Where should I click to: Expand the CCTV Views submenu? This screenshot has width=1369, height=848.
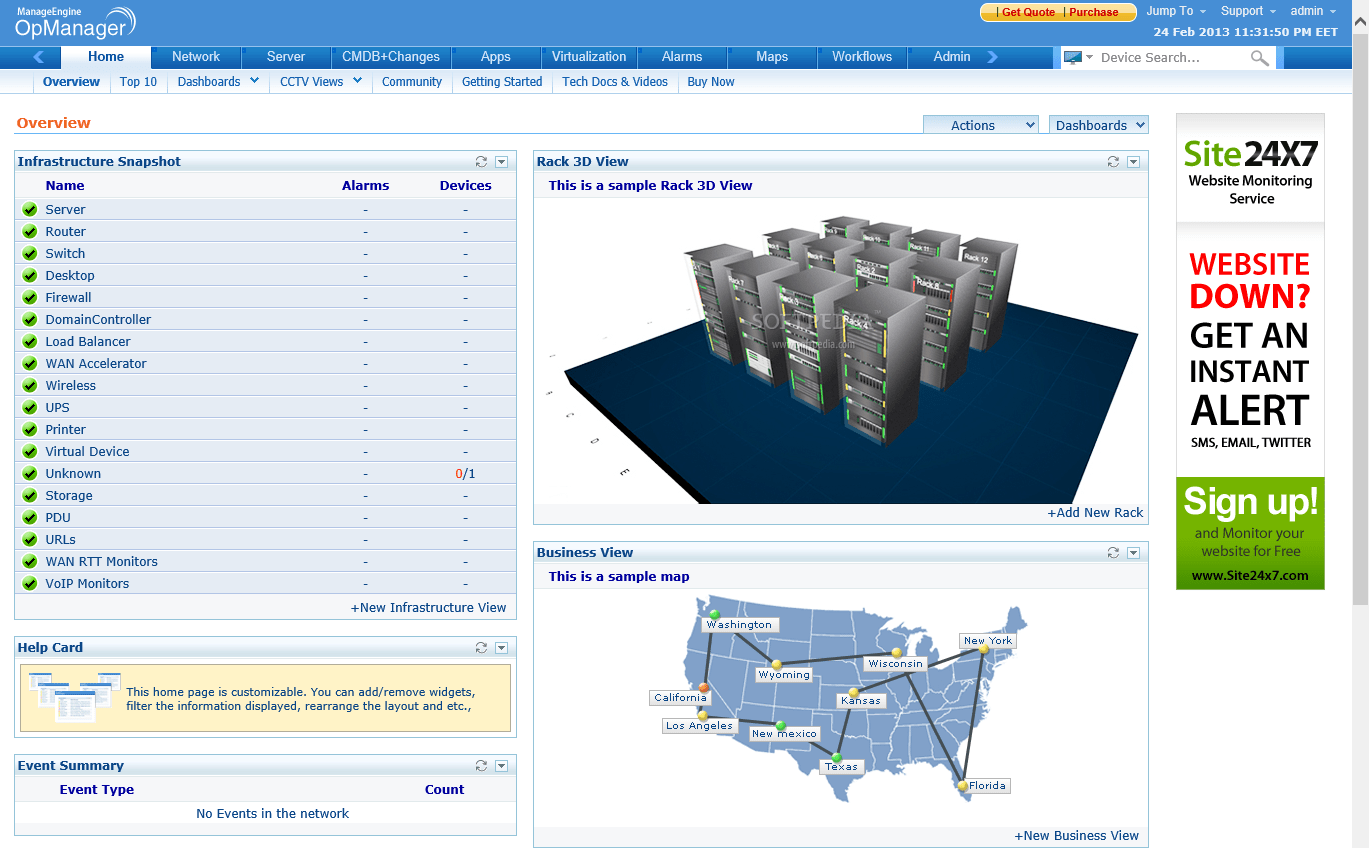click(318, 82)
